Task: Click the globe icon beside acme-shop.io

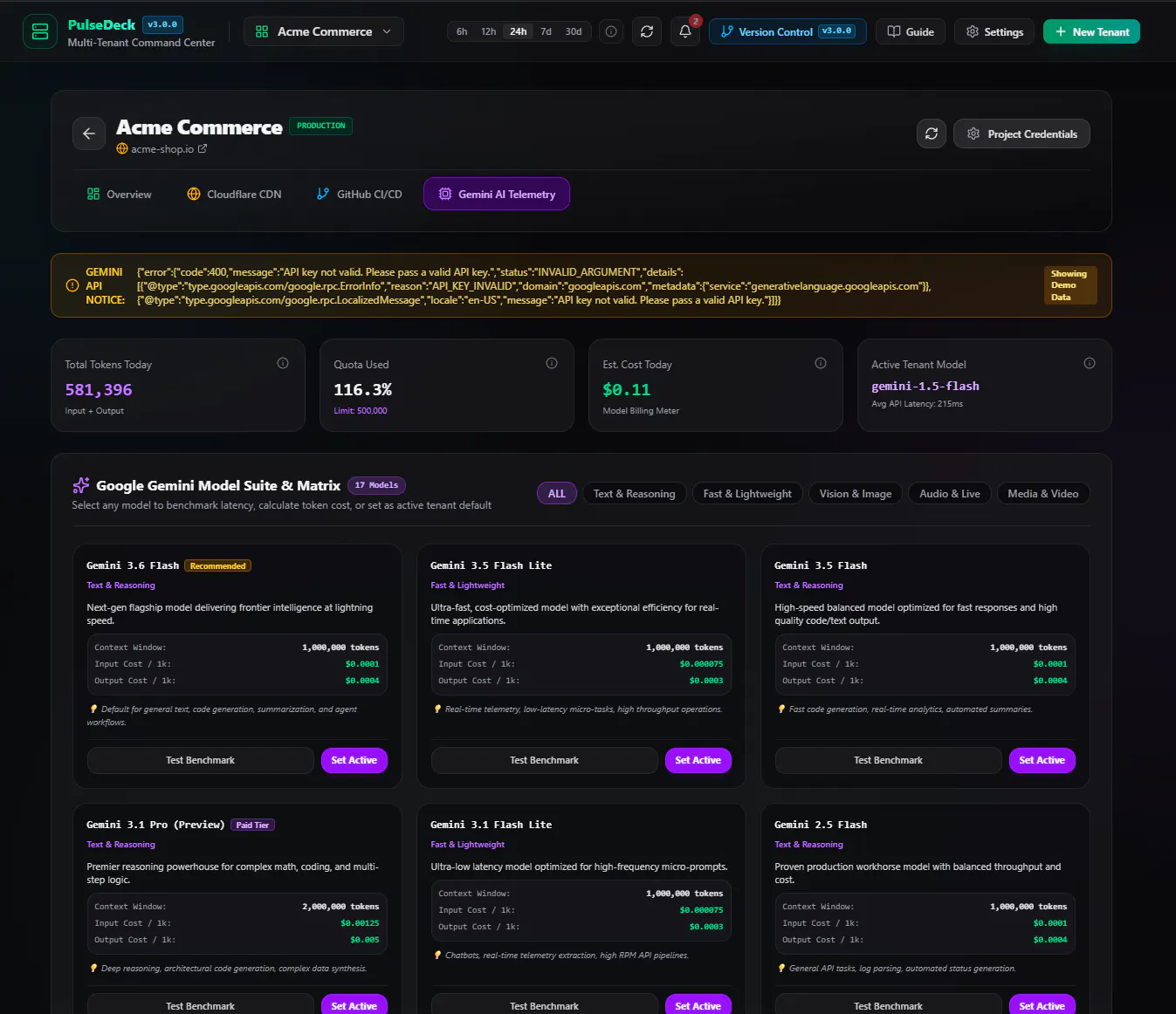Action: [x=122, y=148]
